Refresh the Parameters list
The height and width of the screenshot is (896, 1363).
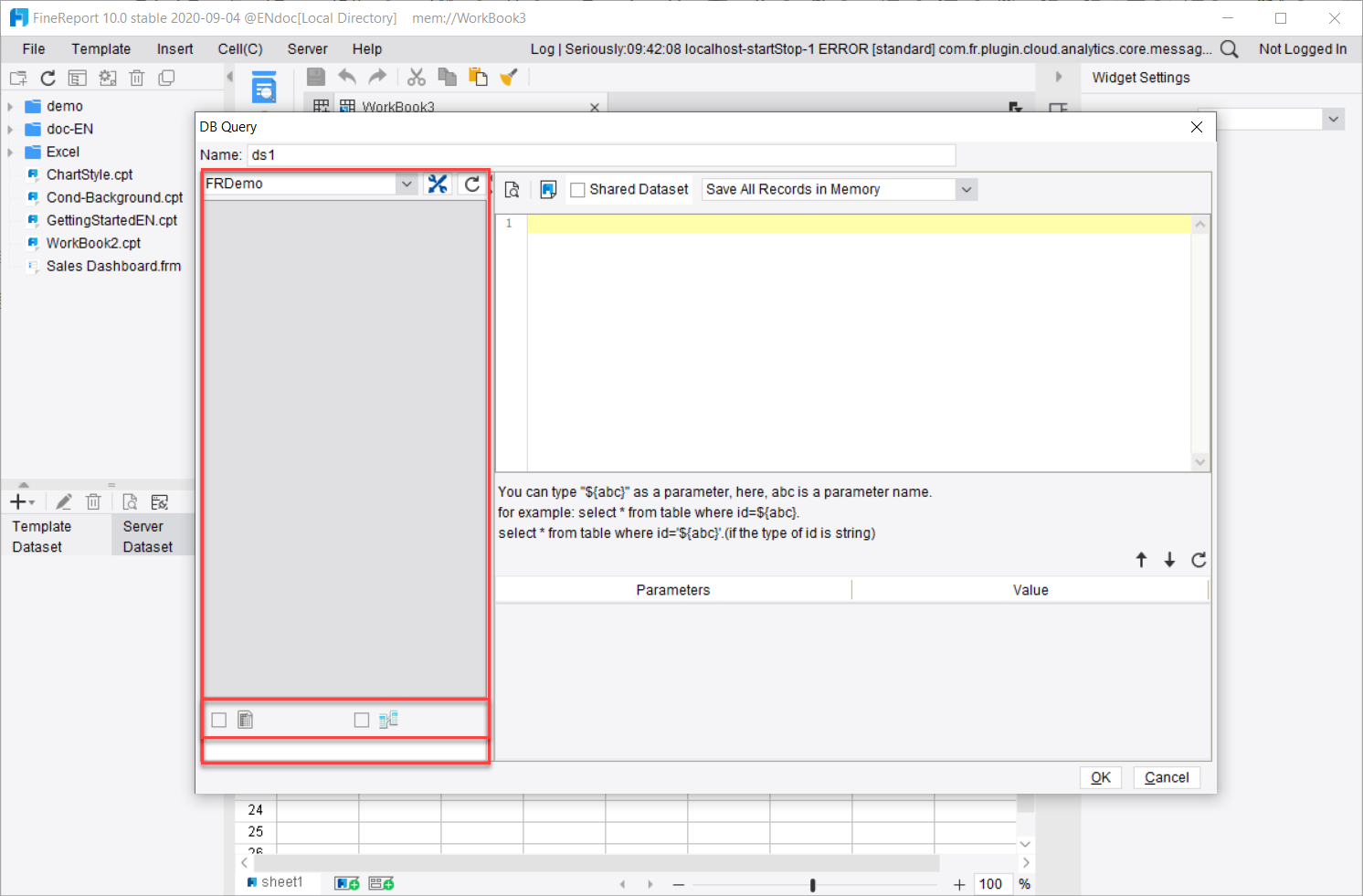1199,560
